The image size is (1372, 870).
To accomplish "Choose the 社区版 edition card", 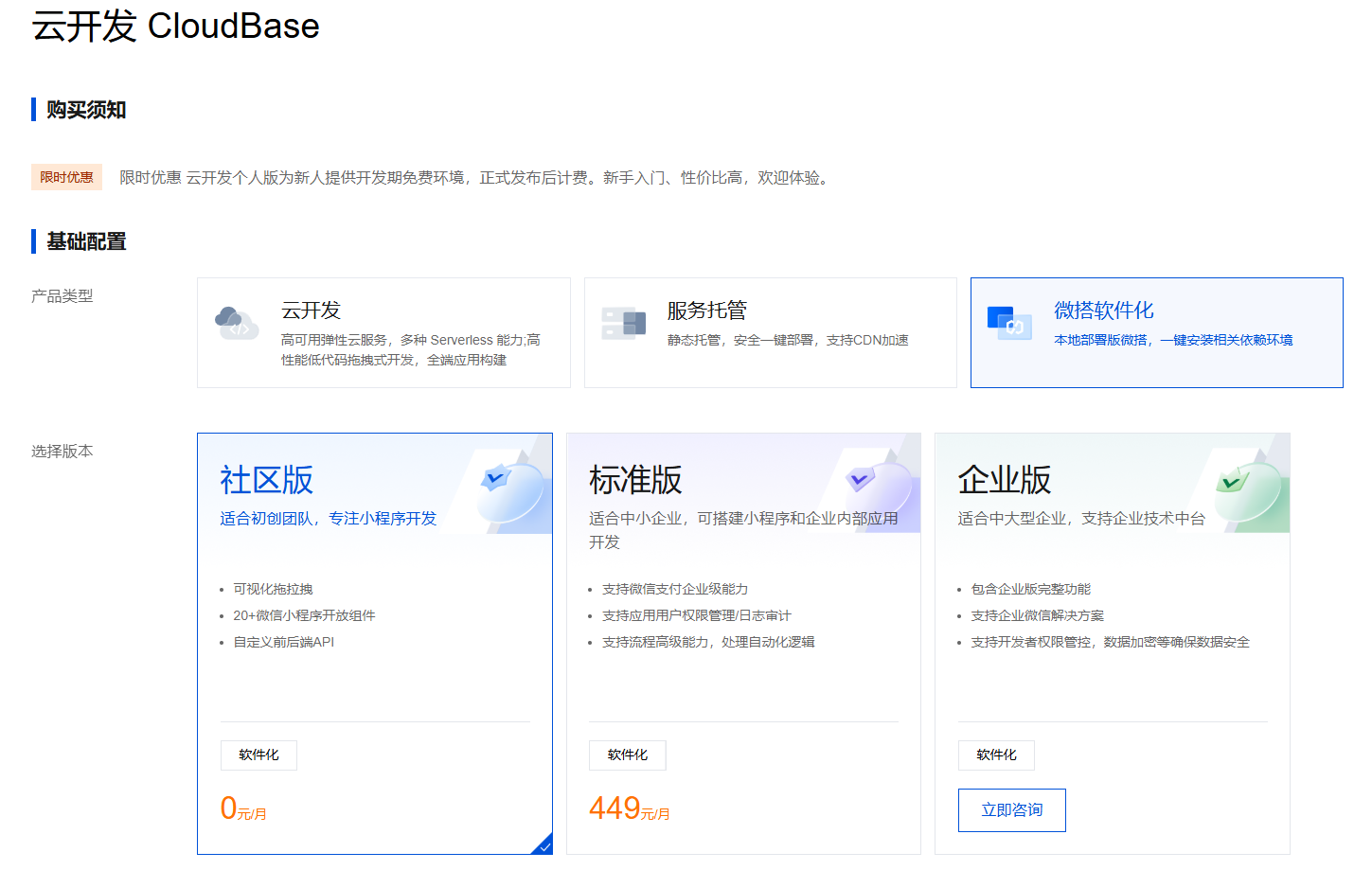I will coord(375,644).
